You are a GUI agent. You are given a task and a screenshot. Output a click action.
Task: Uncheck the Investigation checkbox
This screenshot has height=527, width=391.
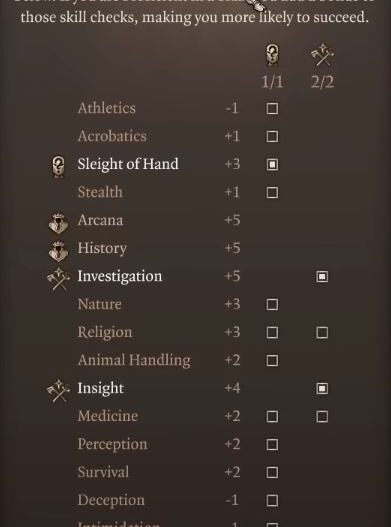[x=322, y=276]
